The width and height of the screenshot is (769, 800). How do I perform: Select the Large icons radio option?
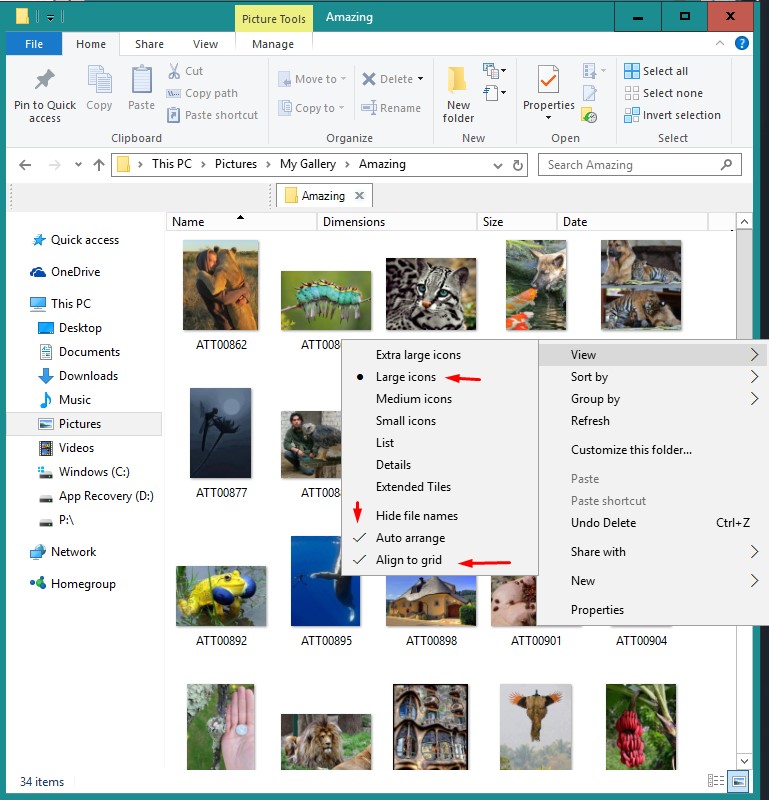point(406,377)
